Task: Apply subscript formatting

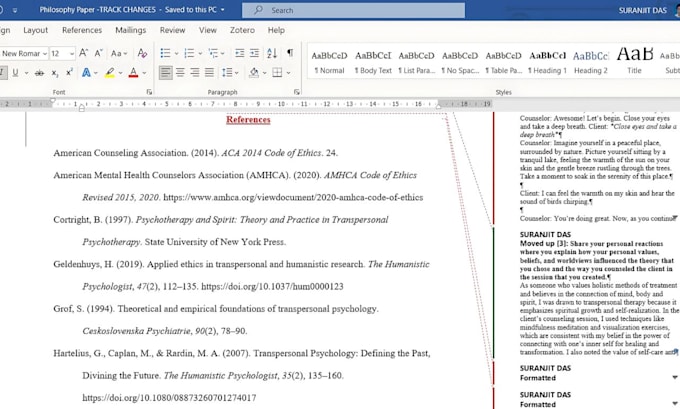Action: [55, 73]
